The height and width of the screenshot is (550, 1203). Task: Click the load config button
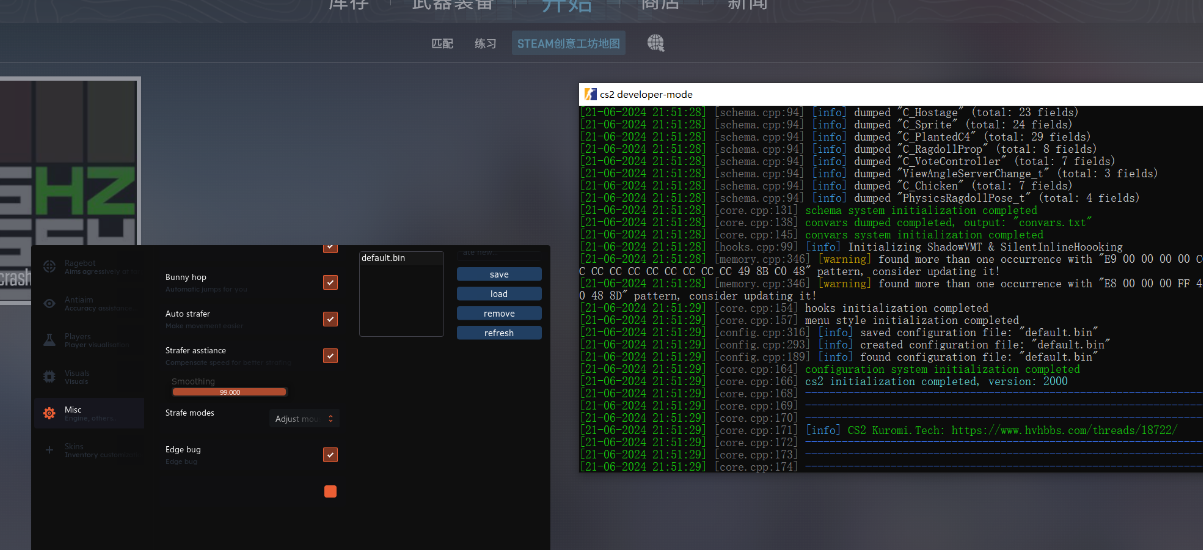(499, 294)
